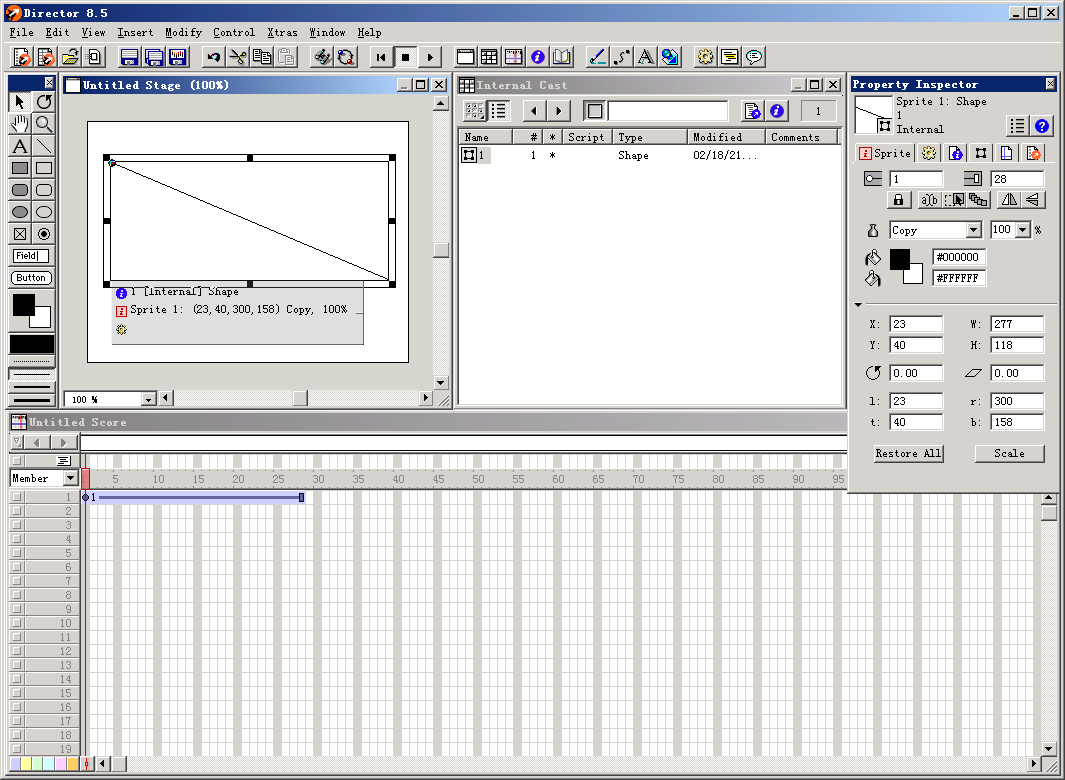Click background color chip in Property Inspector

click(x=915, y=274)
